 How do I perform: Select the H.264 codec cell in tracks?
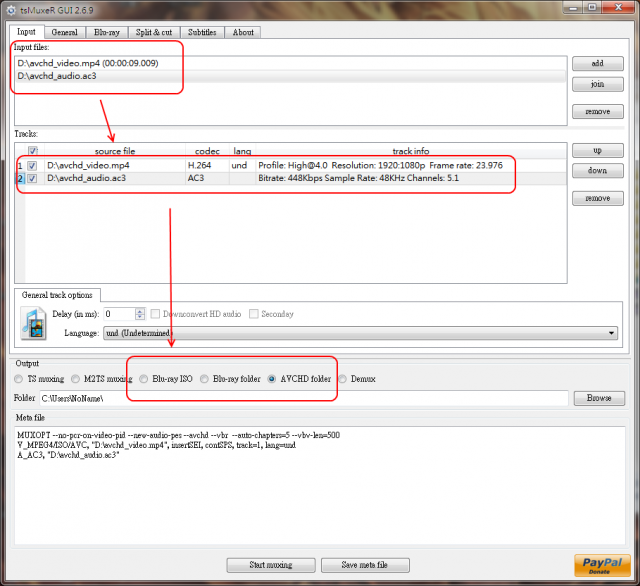pos(207,166)
